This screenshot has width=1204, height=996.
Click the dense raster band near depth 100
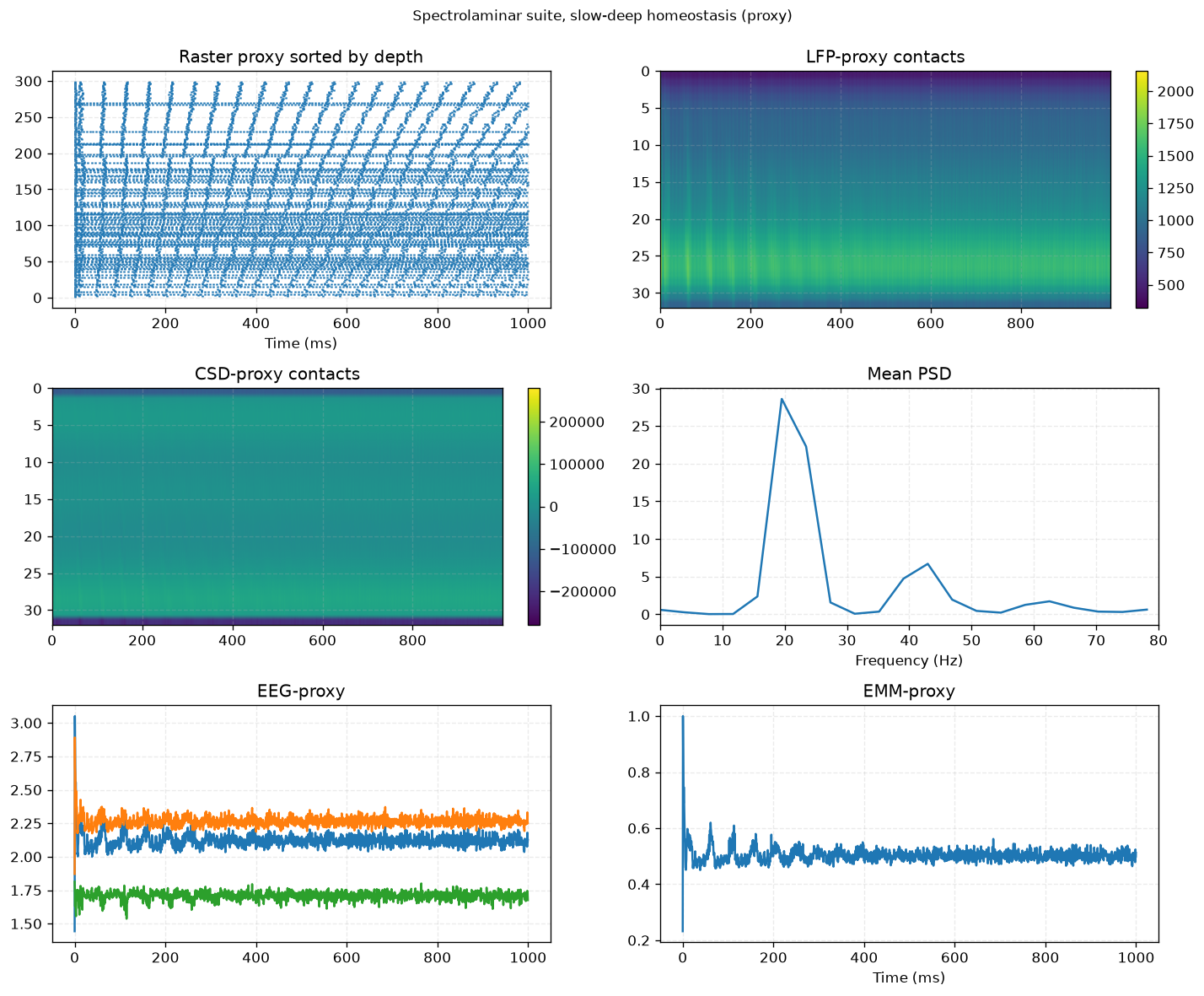301,226
